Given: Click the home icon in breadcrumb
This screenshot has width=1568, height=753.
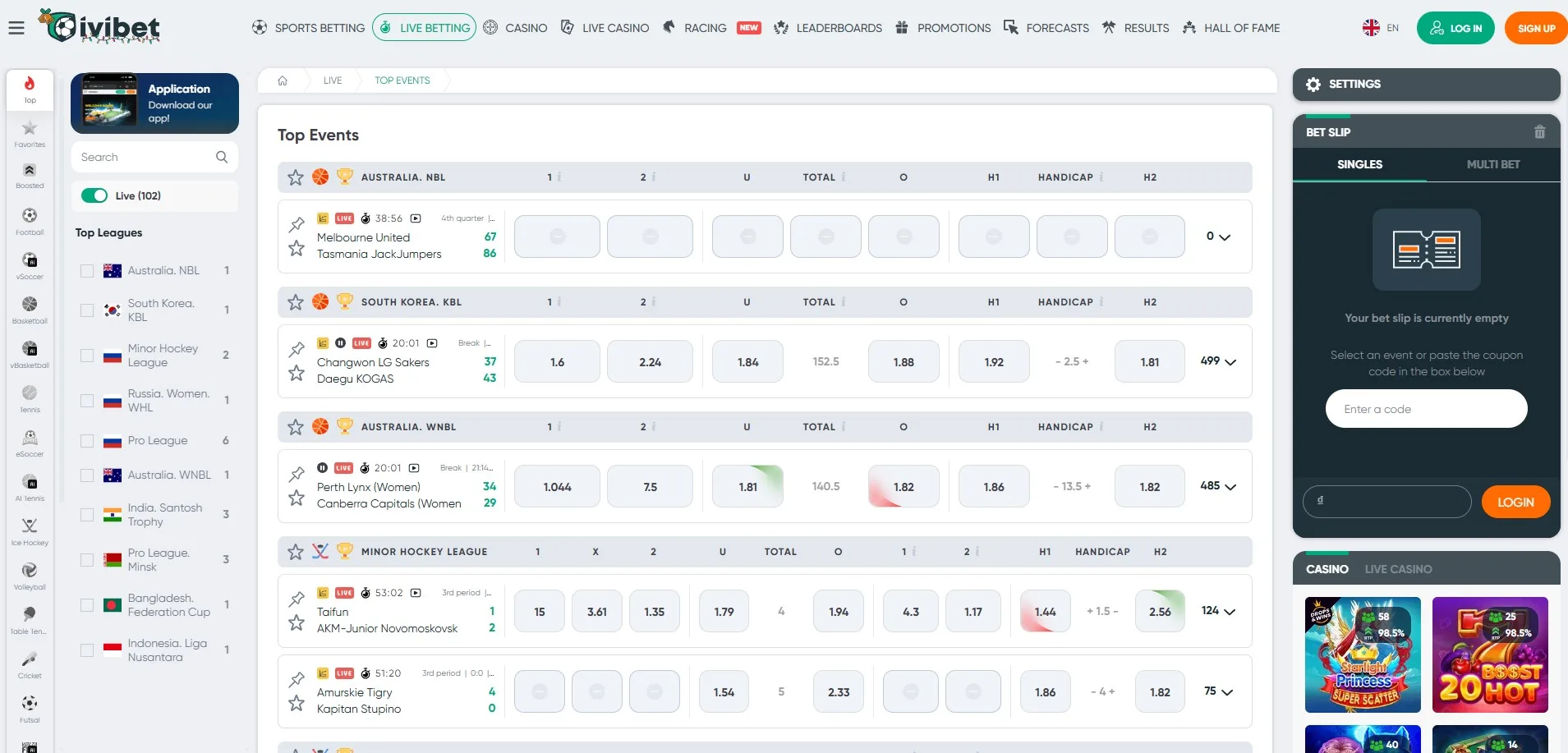Looking at the screenshot, I should click(x=283, y=80).
